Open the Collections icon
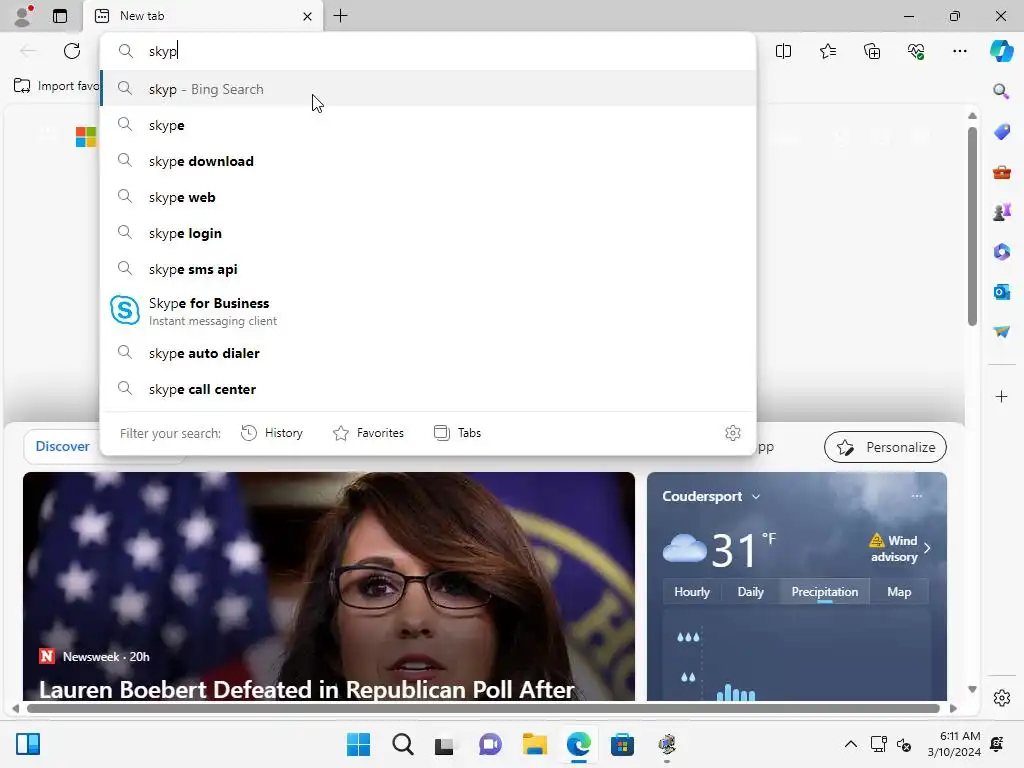 (x=872, y=51)
